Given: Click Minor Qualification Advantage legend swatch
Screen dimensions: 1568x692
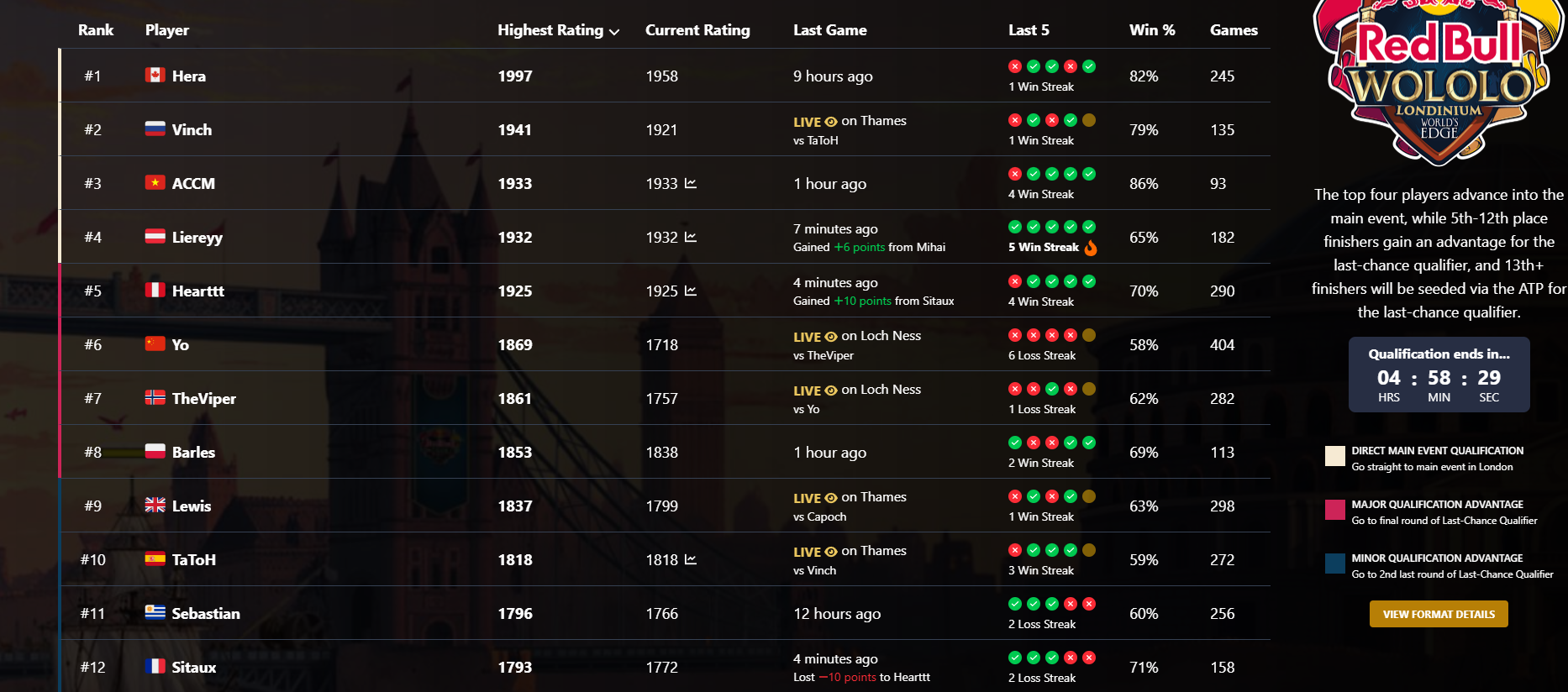Looking at the screenshot, I should click(1335, 564).
